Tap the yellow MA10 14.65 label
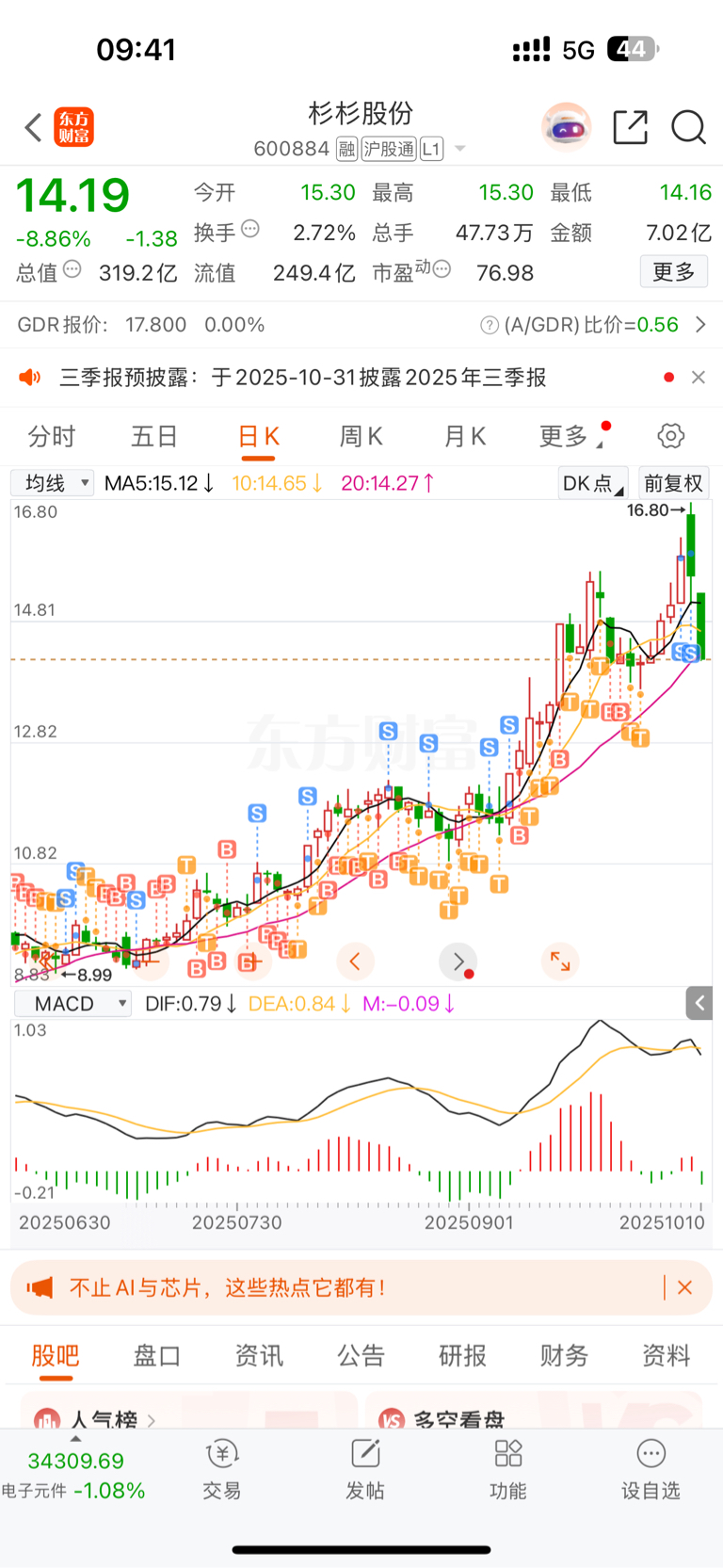 (278, 483)
